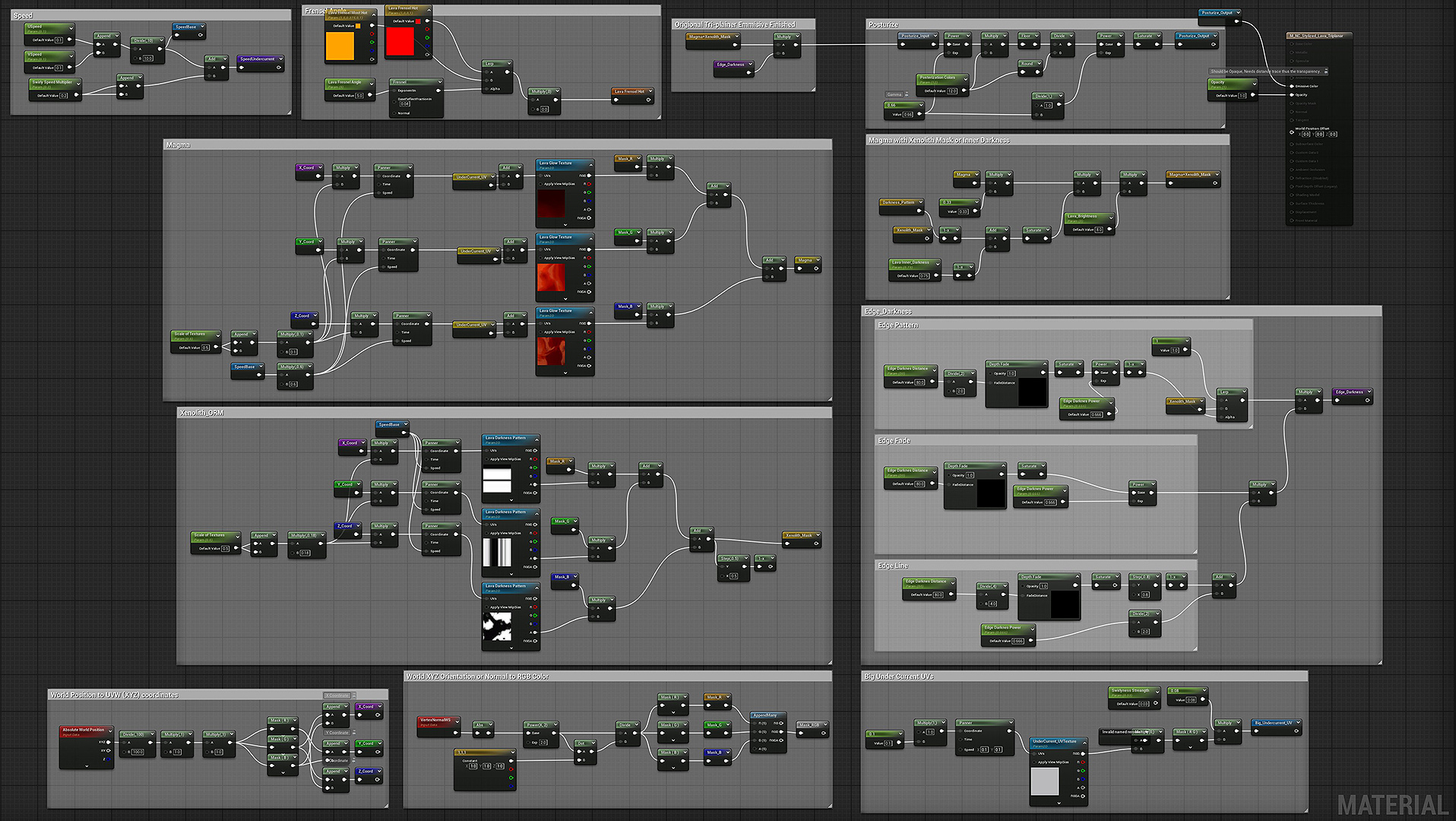Click the XYZ output pin of Absolute World Position
The height and width of the screenshot is (821, 1456).
(x=110, y=742)
